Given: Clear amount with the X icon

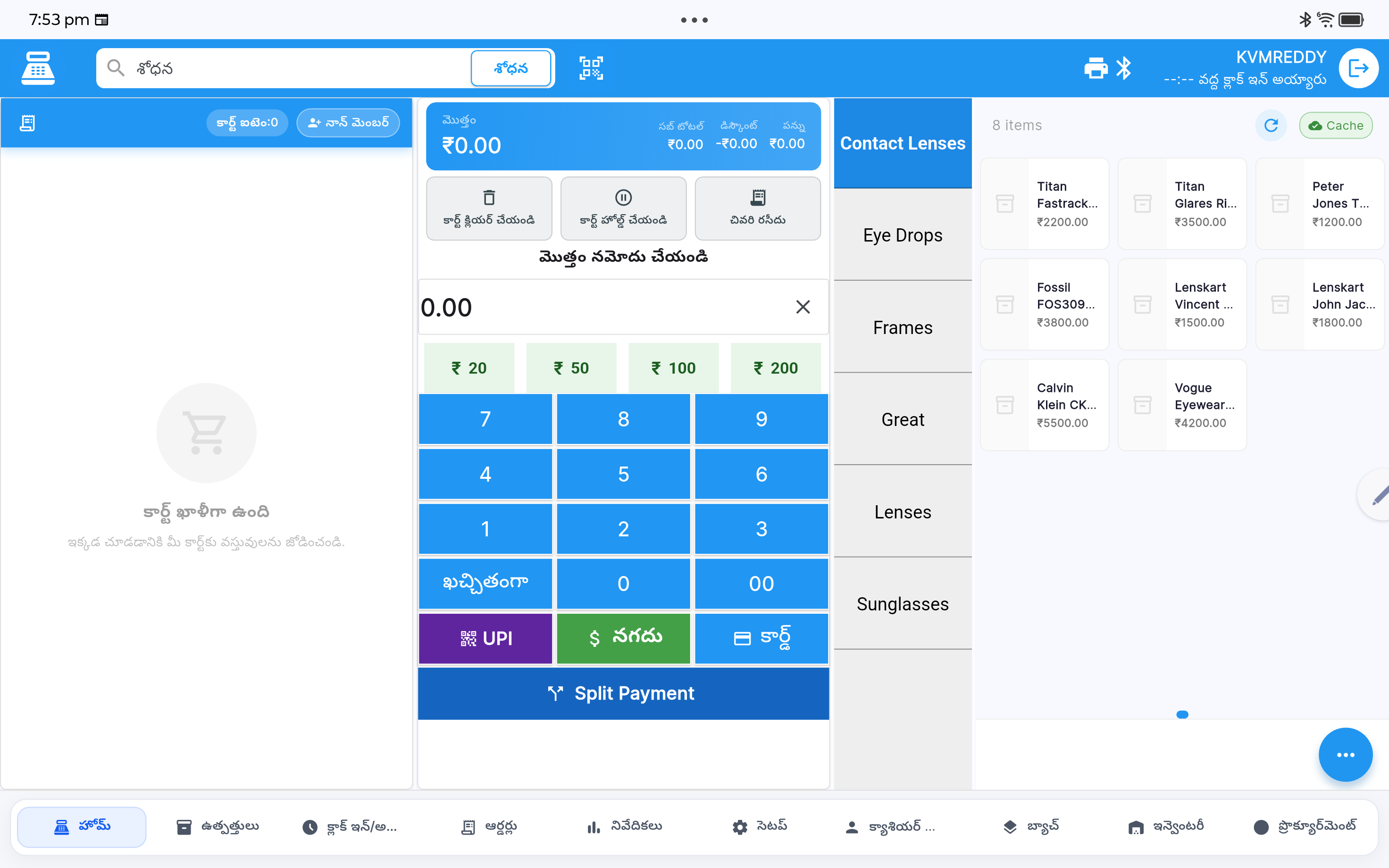Looking at the screenshot, I should (x=803, y=307).
